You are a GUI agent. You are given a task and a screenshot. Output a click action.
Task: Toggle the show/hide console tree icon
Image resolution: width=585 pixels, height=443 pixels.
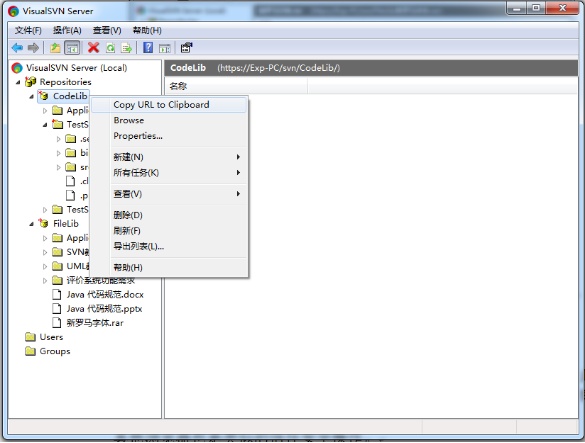point(72,48)
